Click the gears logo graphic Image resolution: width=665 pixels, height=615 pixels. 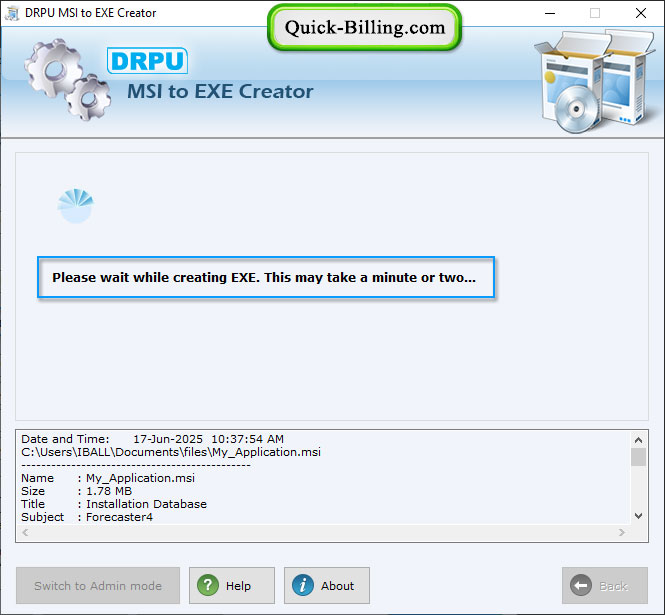pyautogui.click(x=68, y=79)
